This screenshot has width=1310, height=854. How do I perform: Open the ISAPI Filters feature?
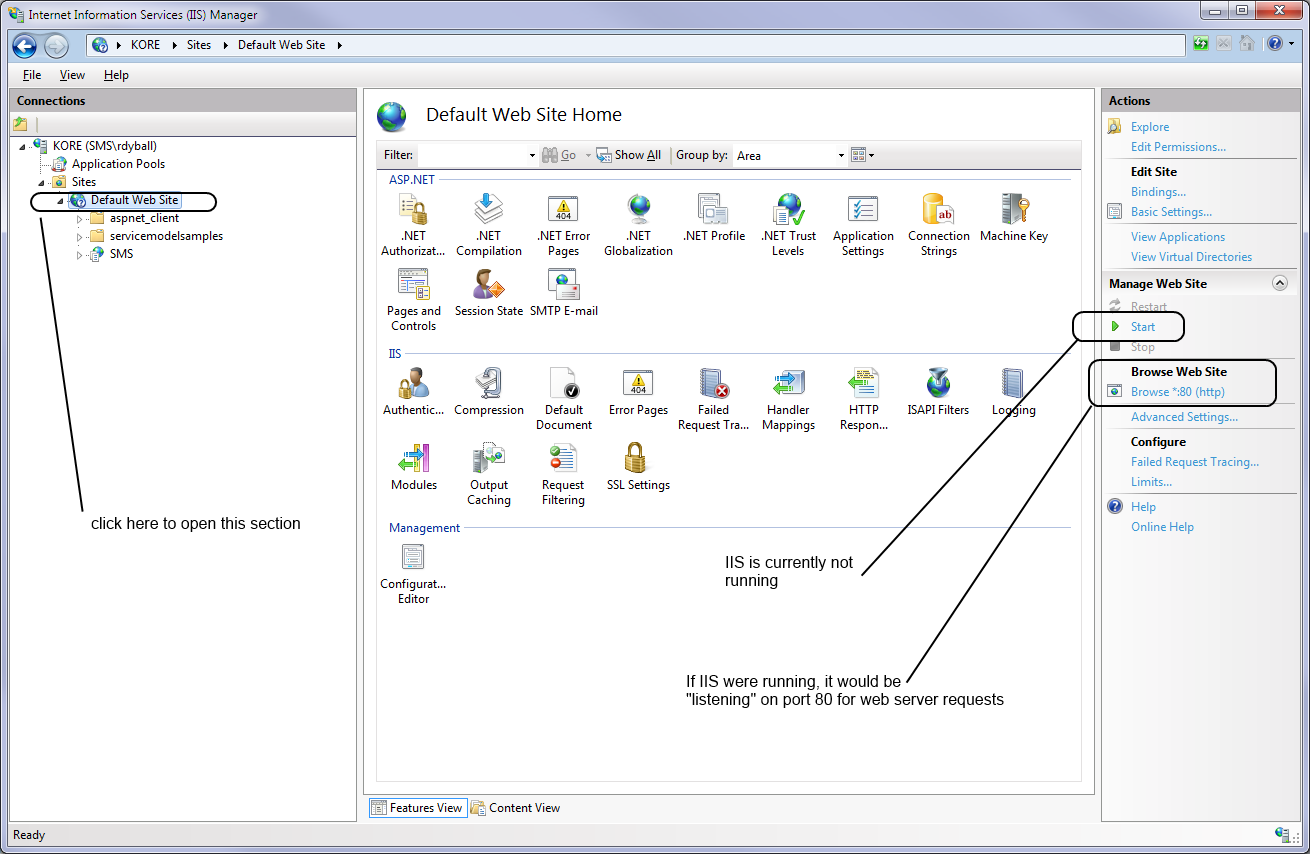(x=938, y=385)
